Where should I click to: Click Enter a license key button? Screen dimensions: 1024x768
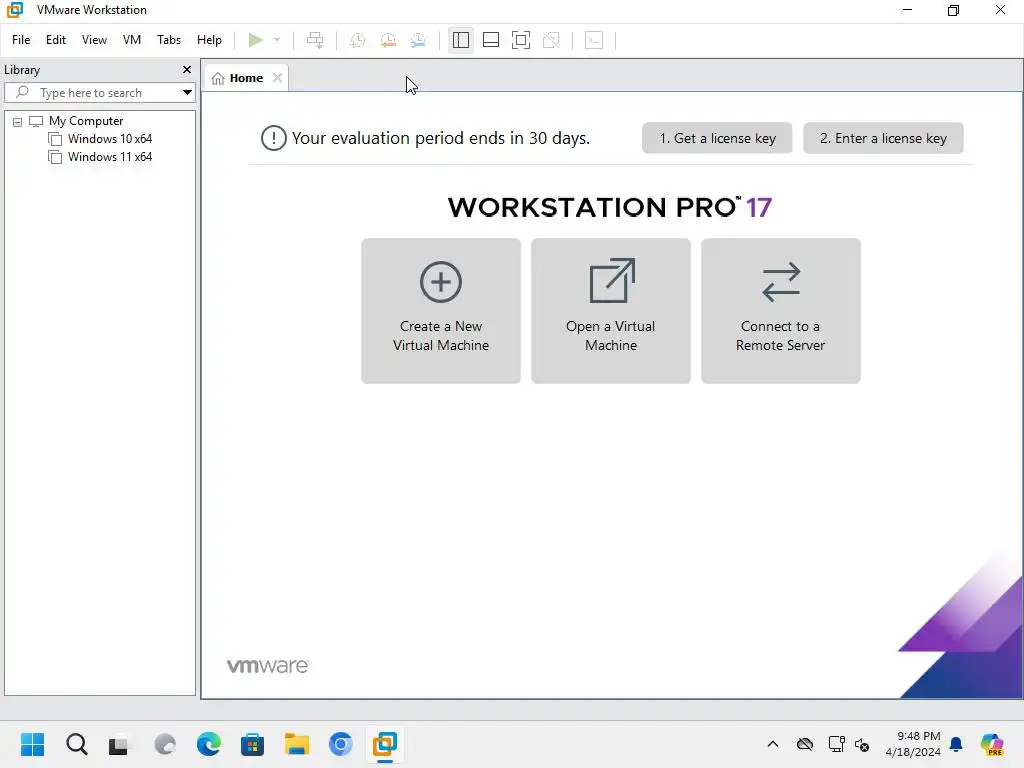pyautogui.click(x=883, y=138)
